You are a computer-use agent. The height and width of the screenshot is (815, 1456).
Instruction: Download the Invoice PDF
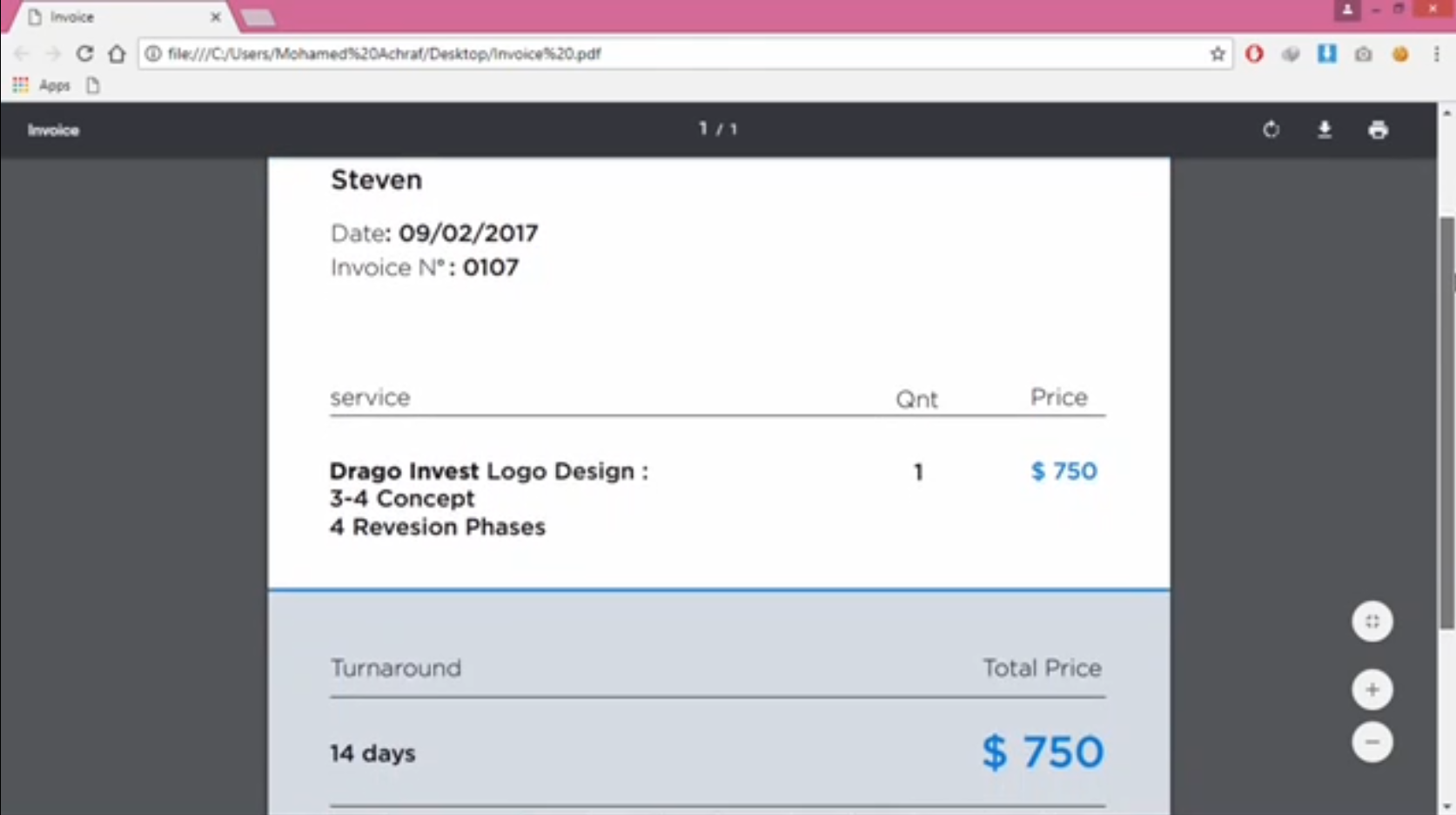[x=1324, y=130]
